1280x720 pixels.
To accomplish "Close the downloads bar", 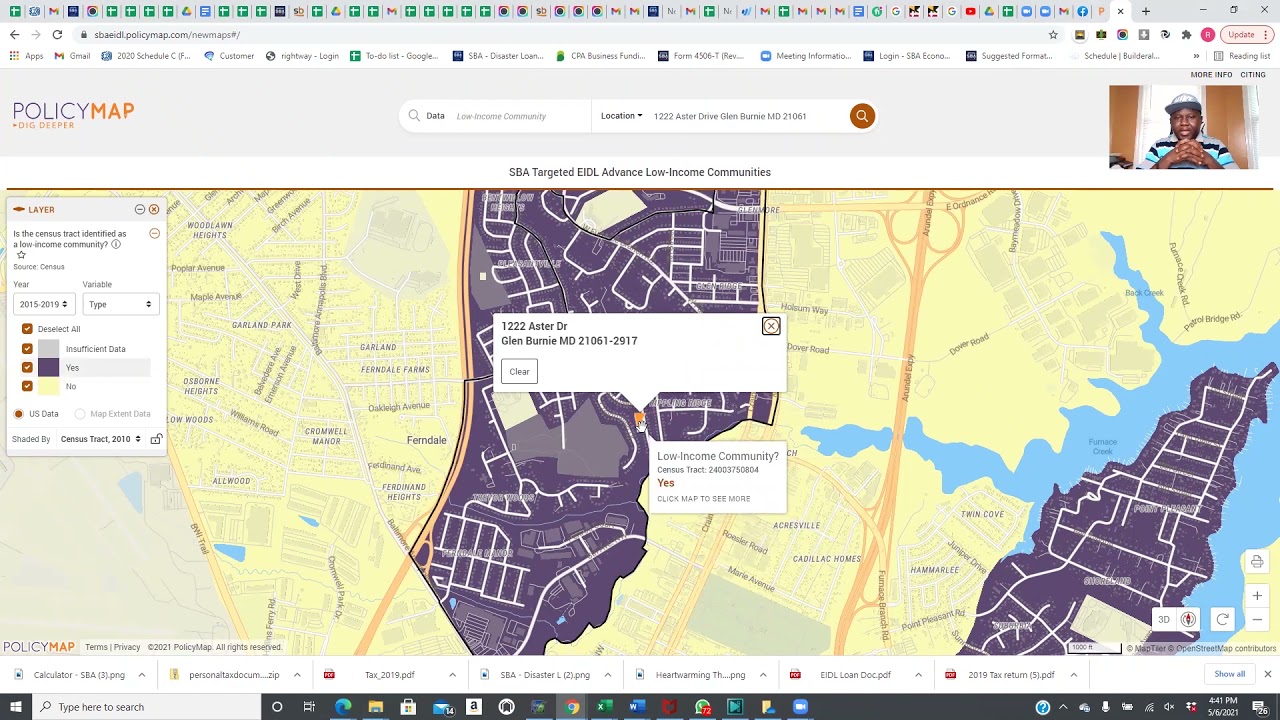I will [1267, 674].
